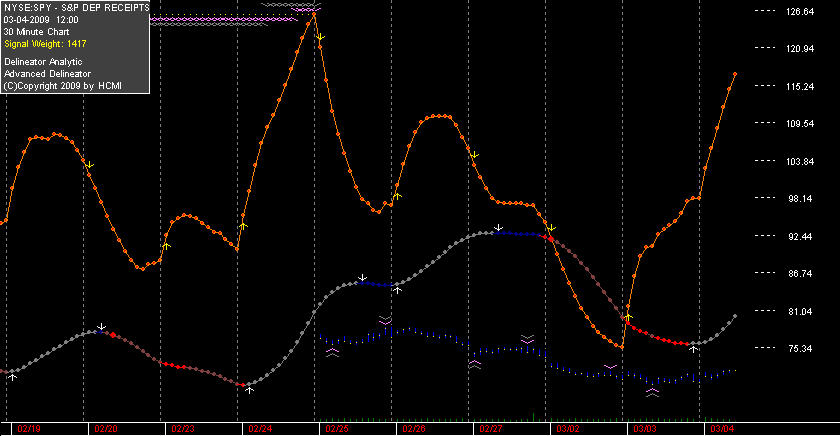This screenshot has width=840, height=436.
Task: Click the Copyright 2009 by HCMI line
Action: [x=63, y=86]
